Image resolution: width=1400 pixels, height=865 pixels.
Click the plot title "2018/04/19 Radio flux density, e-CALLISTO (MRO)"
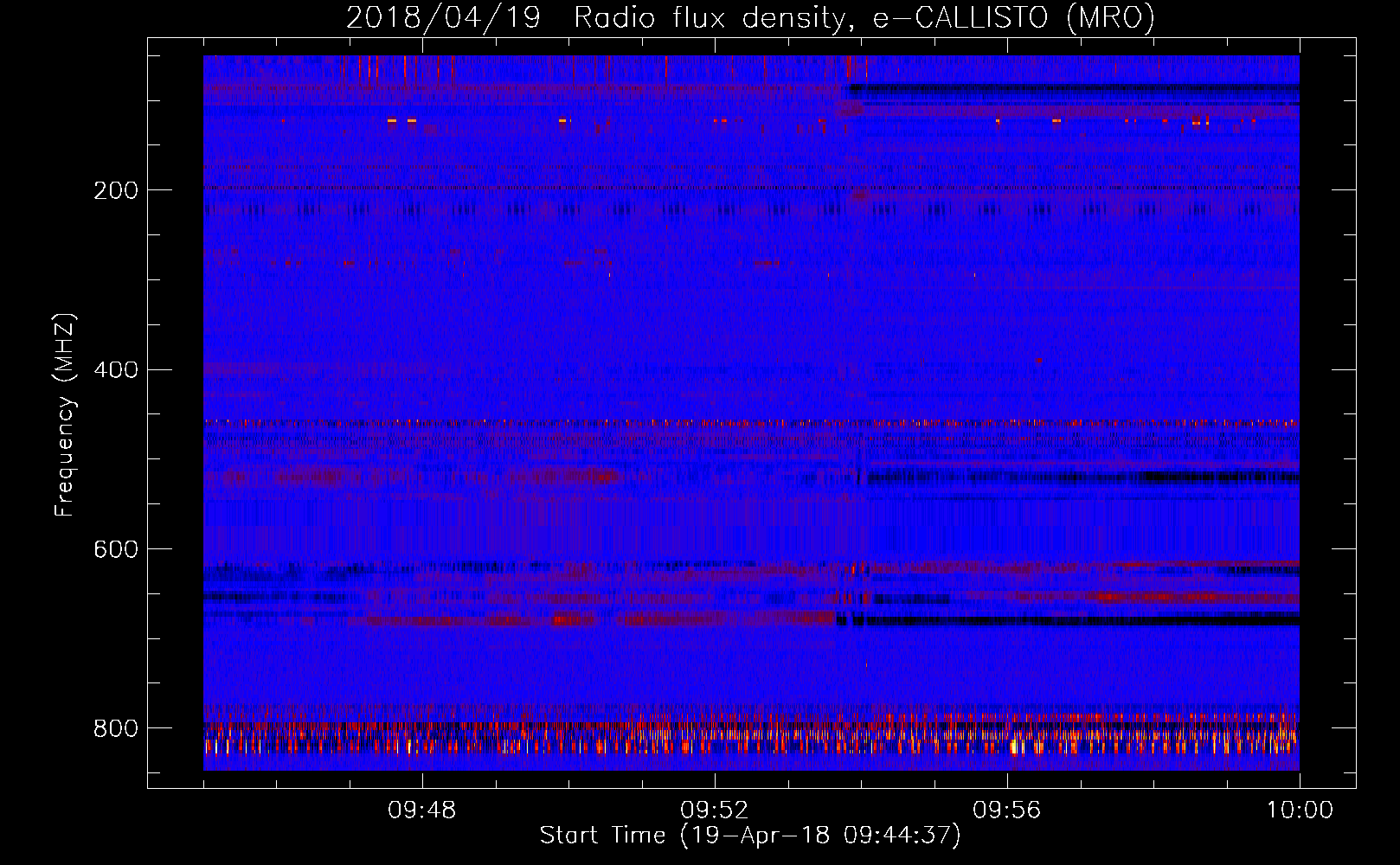tap(750, 17)
